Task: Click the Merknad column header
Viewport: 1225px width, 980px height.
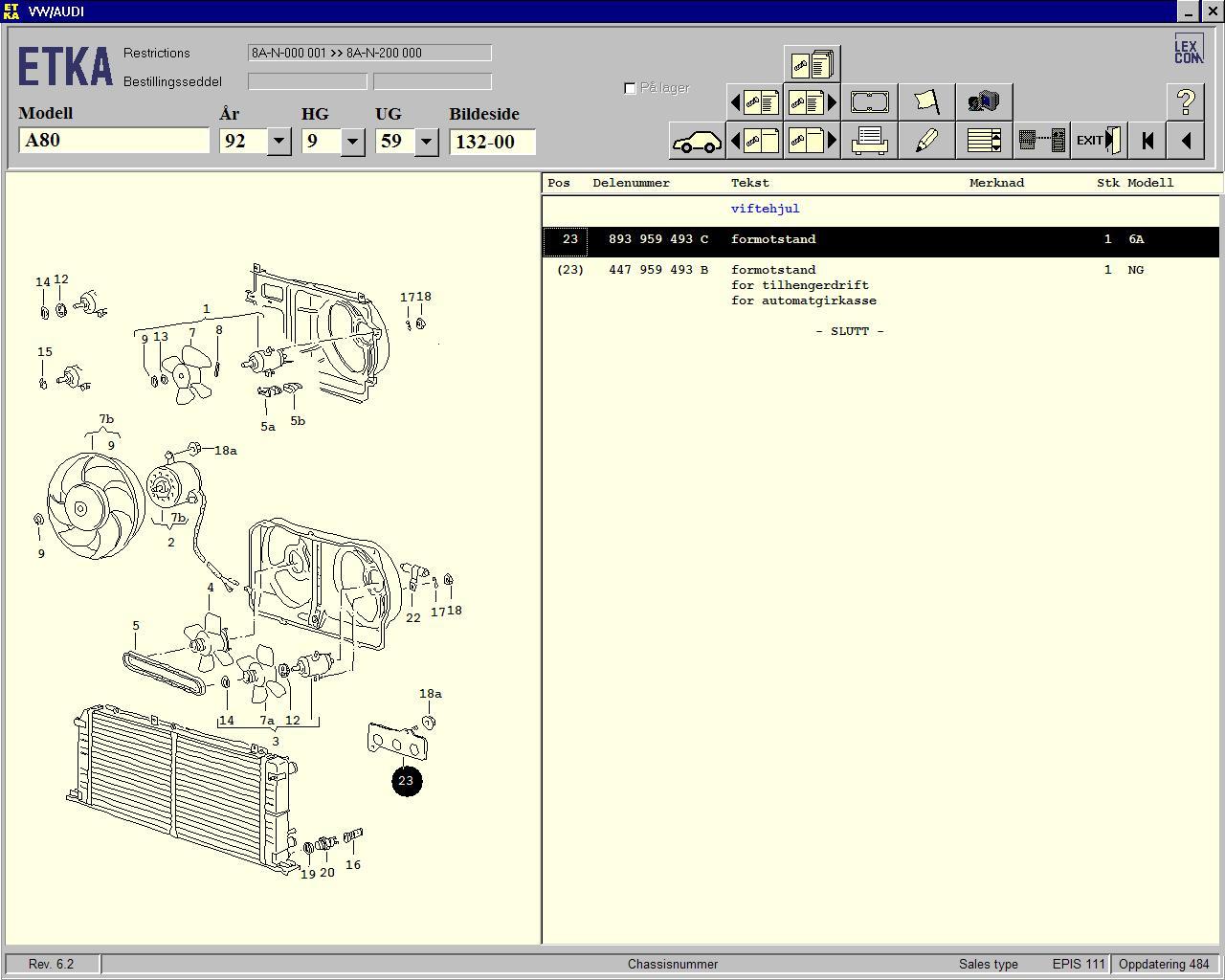Action: coord(996,183)
